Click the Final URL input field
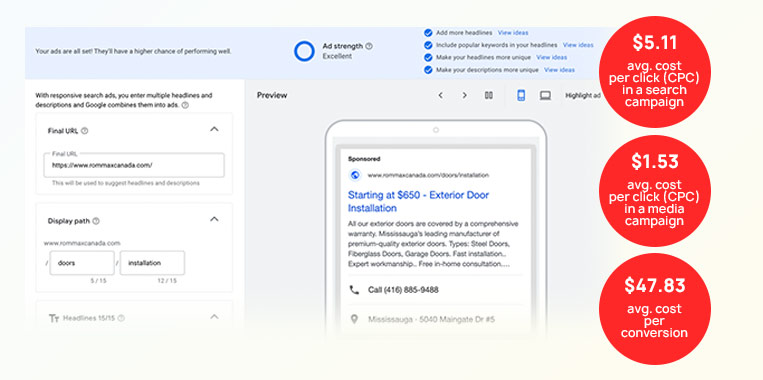 [134, 165]
